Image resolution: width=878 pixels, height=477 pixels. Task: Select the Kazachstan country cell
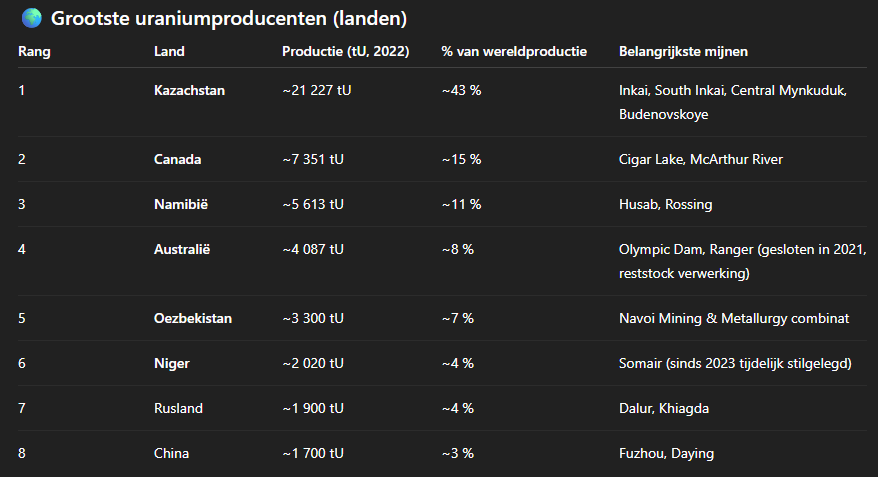pos(189,90)
